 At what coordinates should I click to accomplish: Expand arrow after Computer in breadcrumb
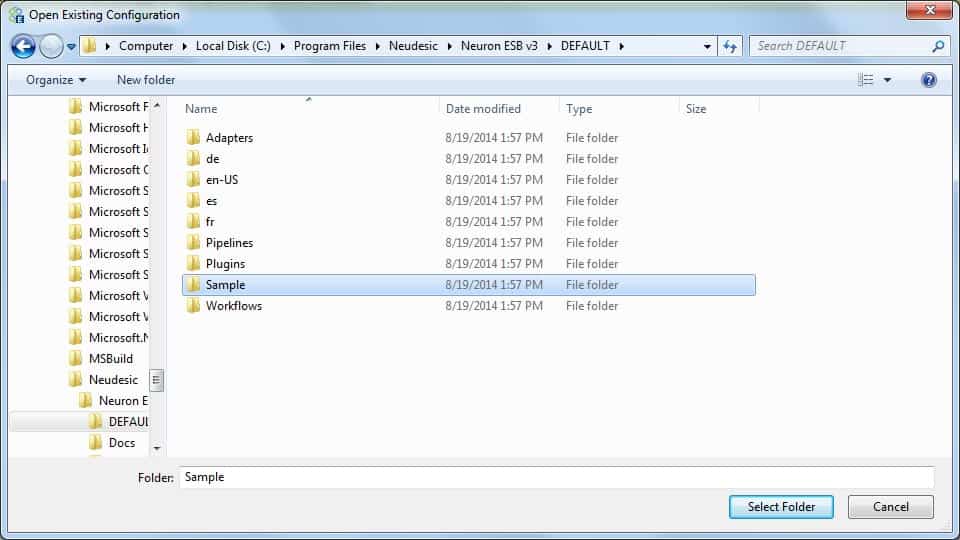(x=184, y=47)
